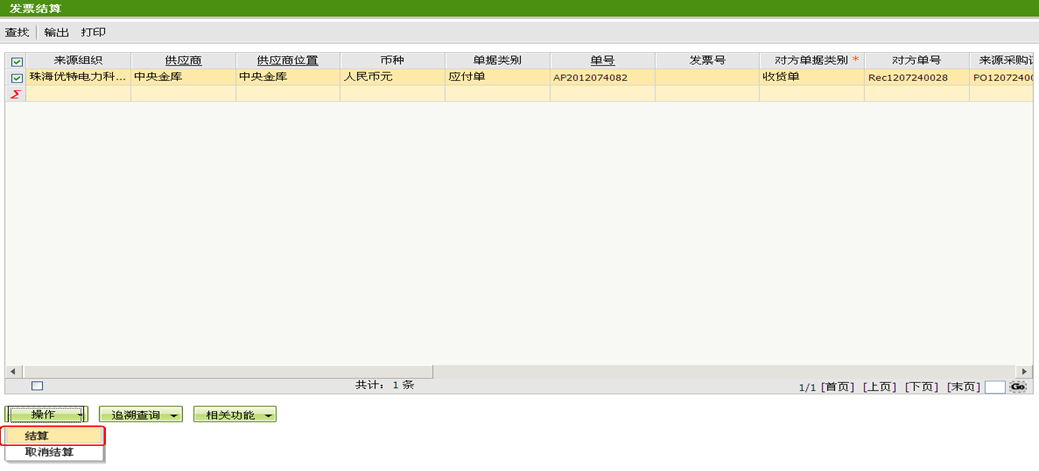Click 打印 in the toolbar

pos(93,32)
